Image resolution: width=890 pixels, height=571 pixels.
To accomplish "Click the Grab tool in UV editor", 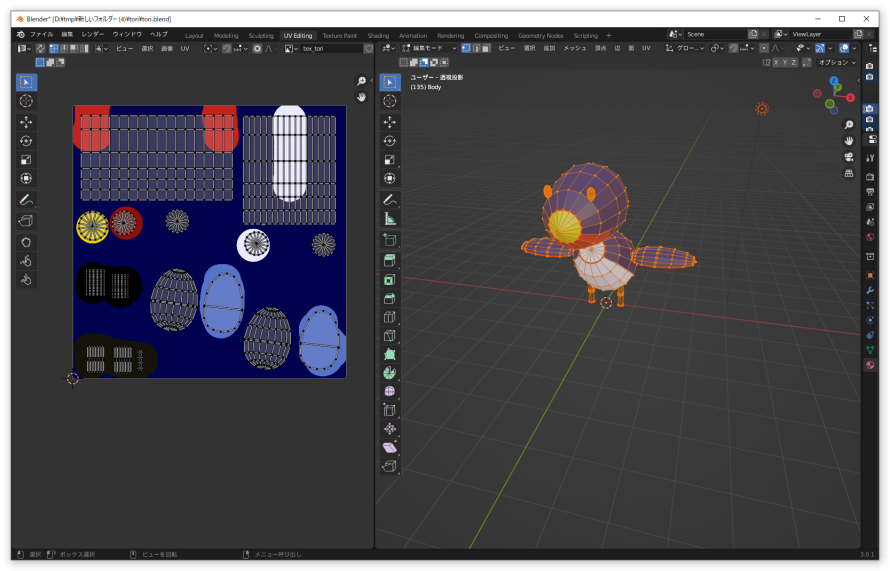I will (x=26, y=241).
